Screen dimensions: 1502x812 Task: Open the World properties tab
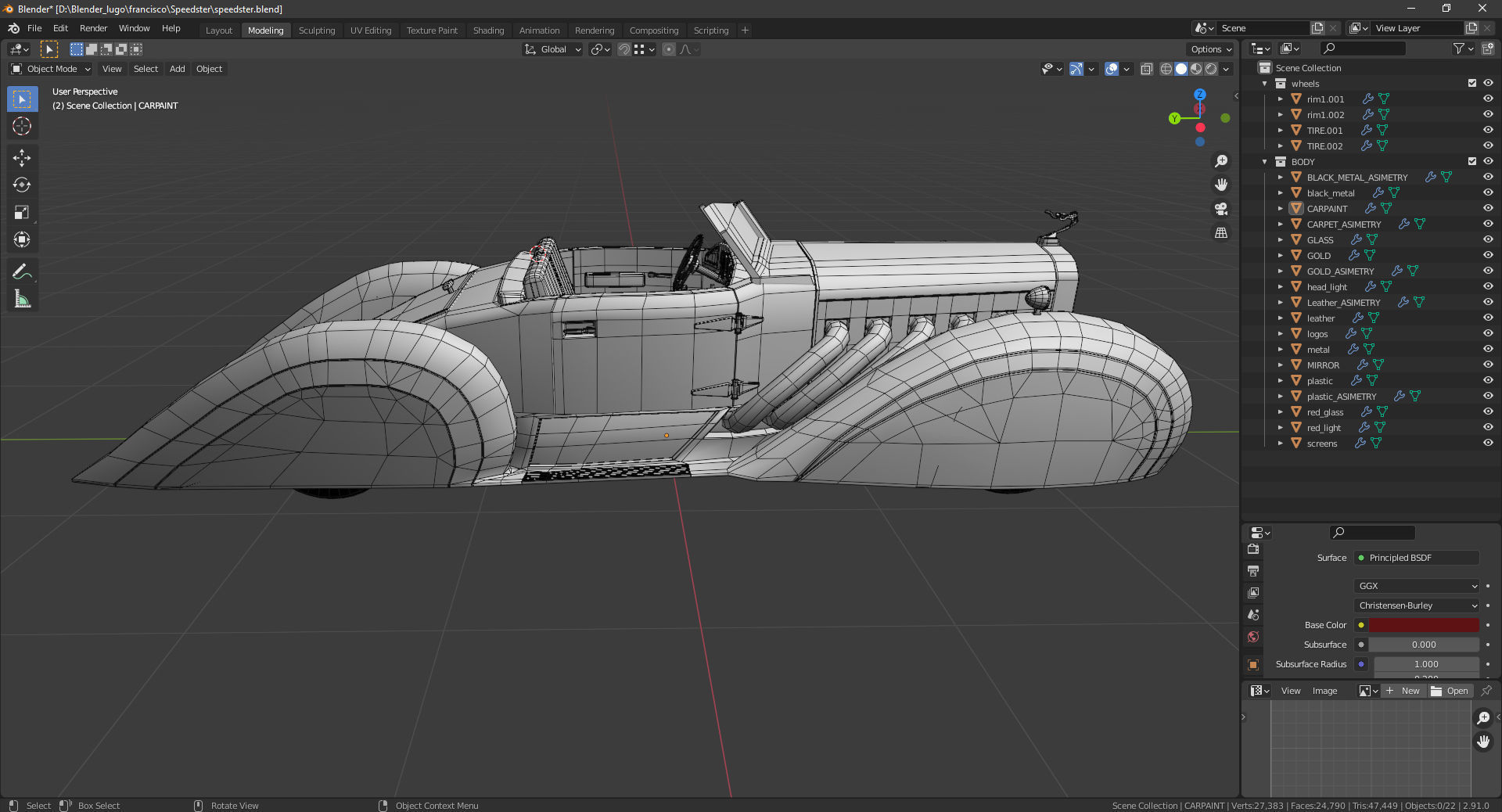click(1253, 637)
